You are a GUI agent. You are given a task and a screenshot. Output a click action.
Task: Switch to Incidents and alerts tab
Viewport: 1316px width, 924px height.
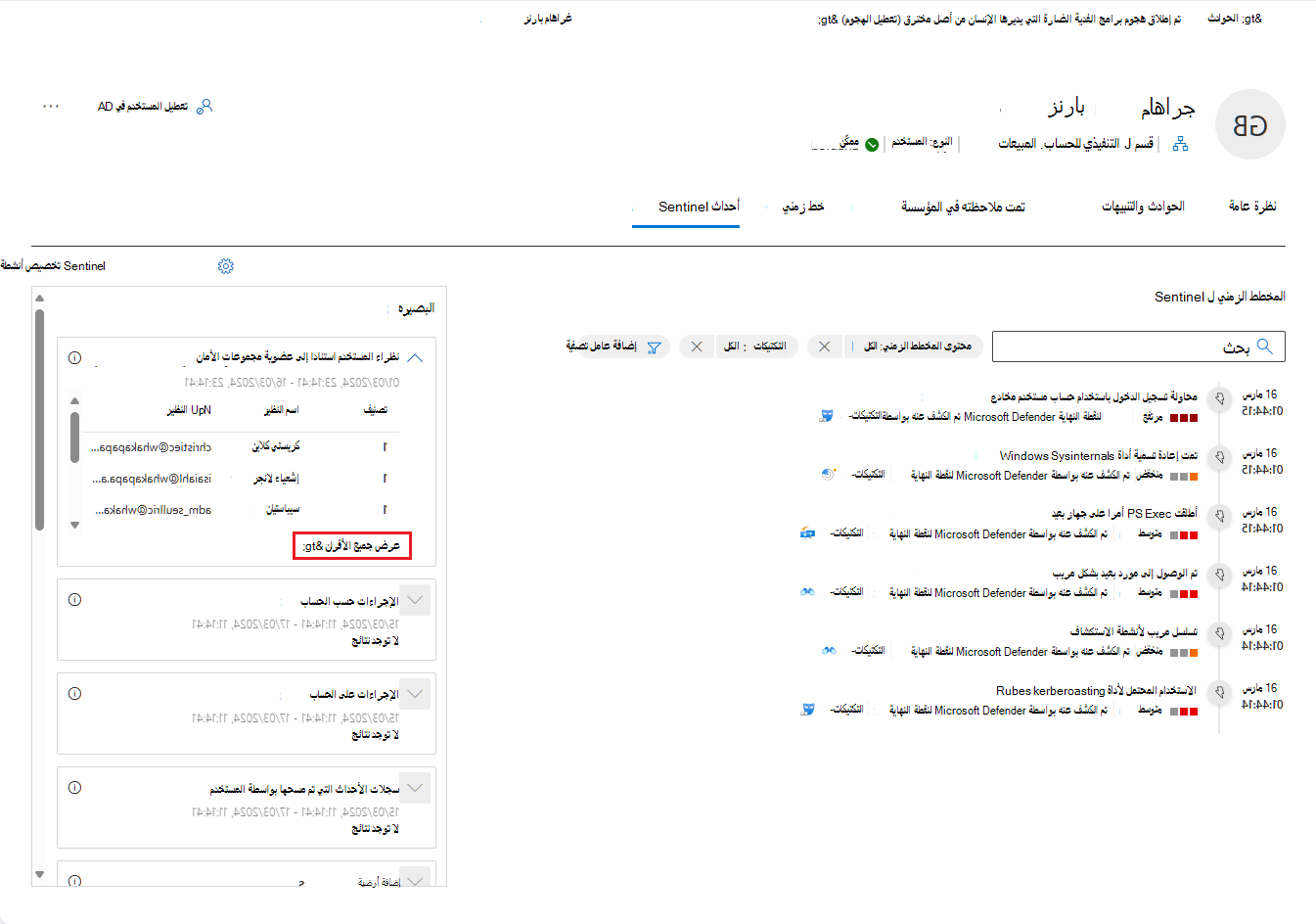coord(1143,207)
